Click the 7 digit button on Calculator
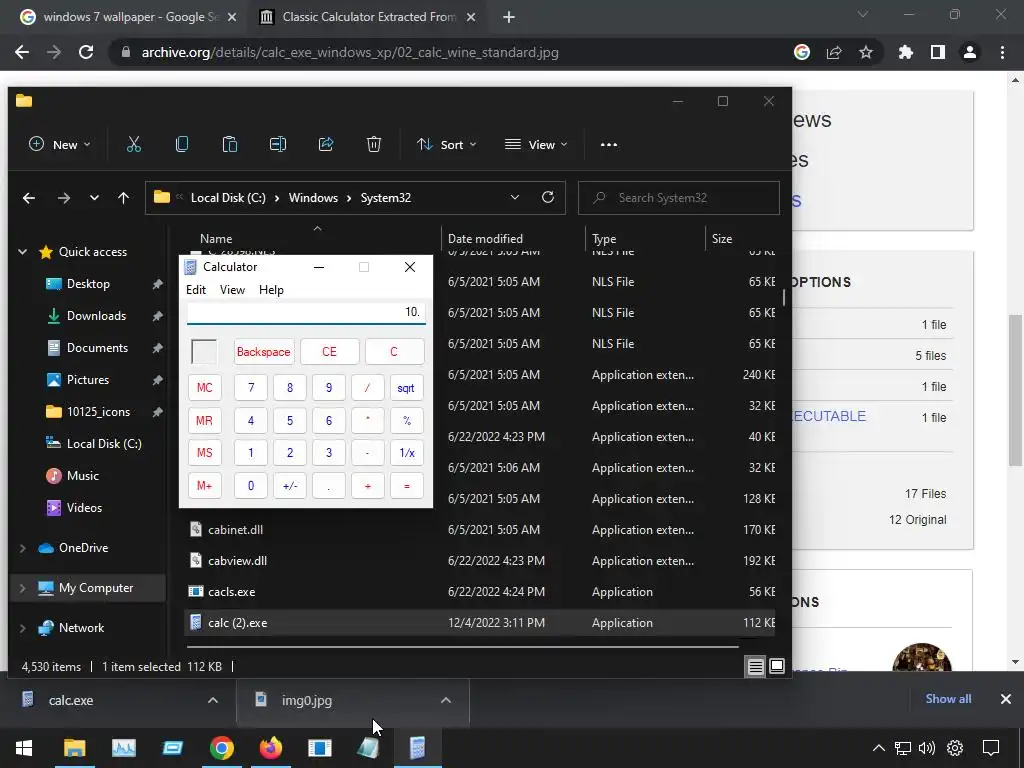This screenshot has height=768, width=1024. (x=251, y=388)
